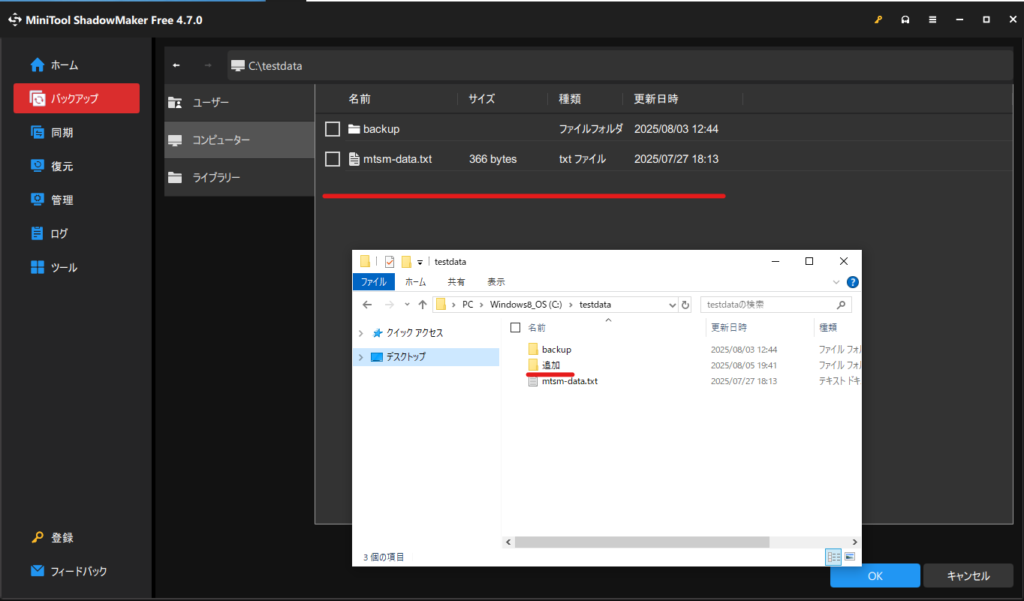Click the backup folder icon in ShadowMaker list
The width and height of the screenshot is (1024, 601).
[x=354, y=129]
